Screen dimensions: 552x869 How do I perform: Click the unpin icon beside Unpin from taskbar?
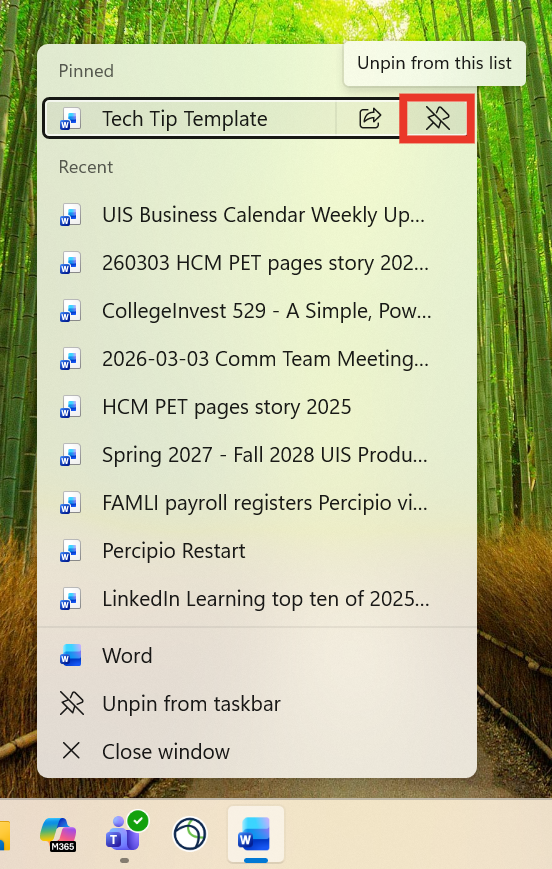[x=71, y=704]
